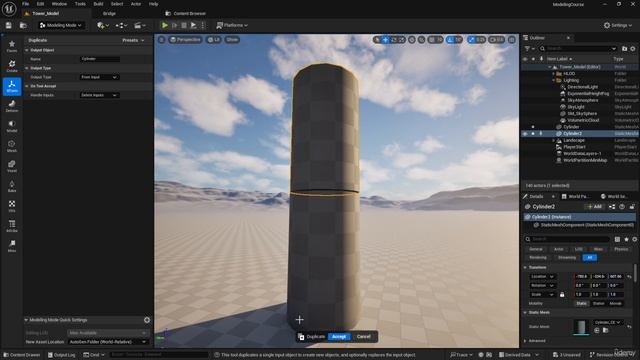Open the New Asset Location dropdown
This screenshot has width=640, height=360.
pyautogui.click(x=108, y=342)
